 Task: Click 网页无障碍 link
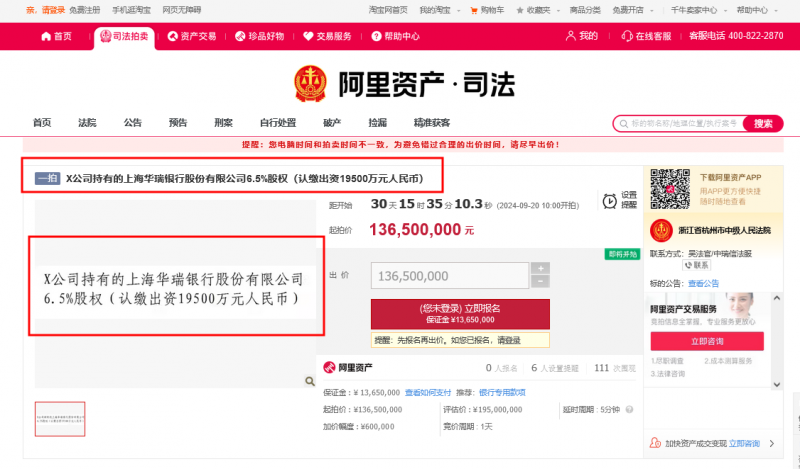point(182,10)
